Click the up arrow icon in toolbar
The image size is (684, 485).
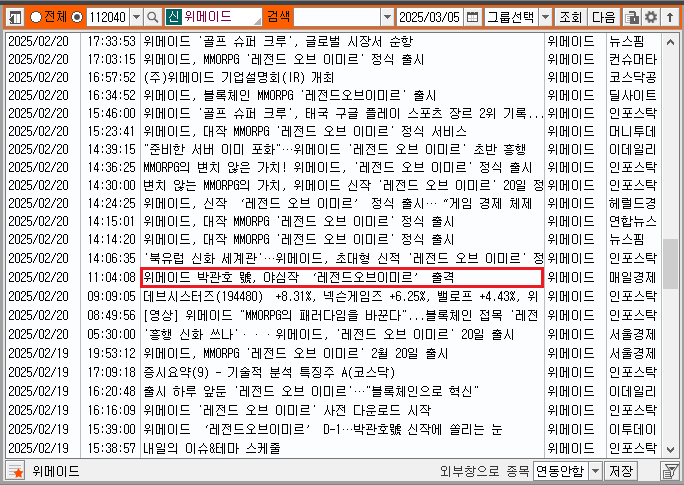coord(670,17)
